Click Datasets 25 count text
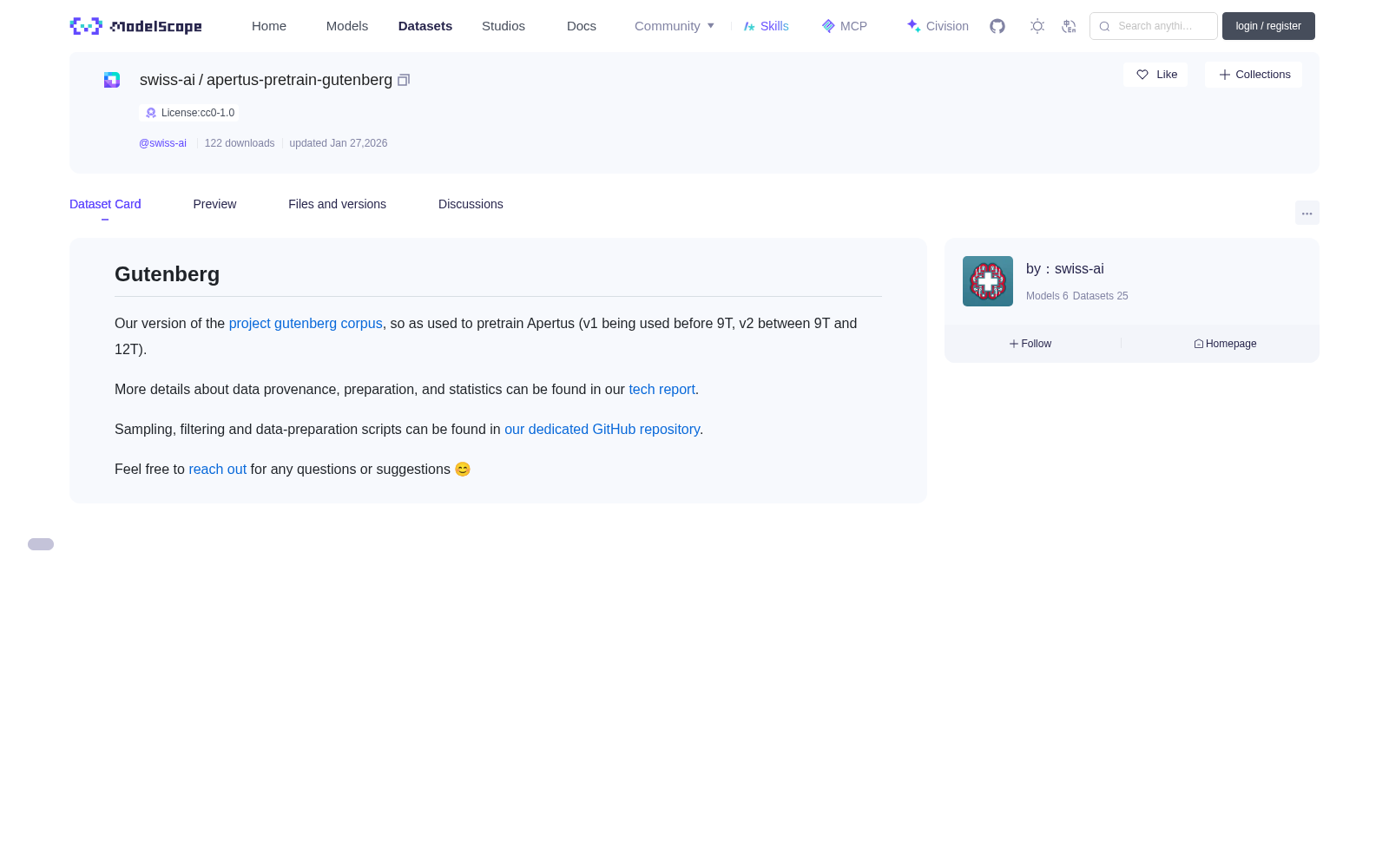1389x868 pixels. tap(1101, 296)
